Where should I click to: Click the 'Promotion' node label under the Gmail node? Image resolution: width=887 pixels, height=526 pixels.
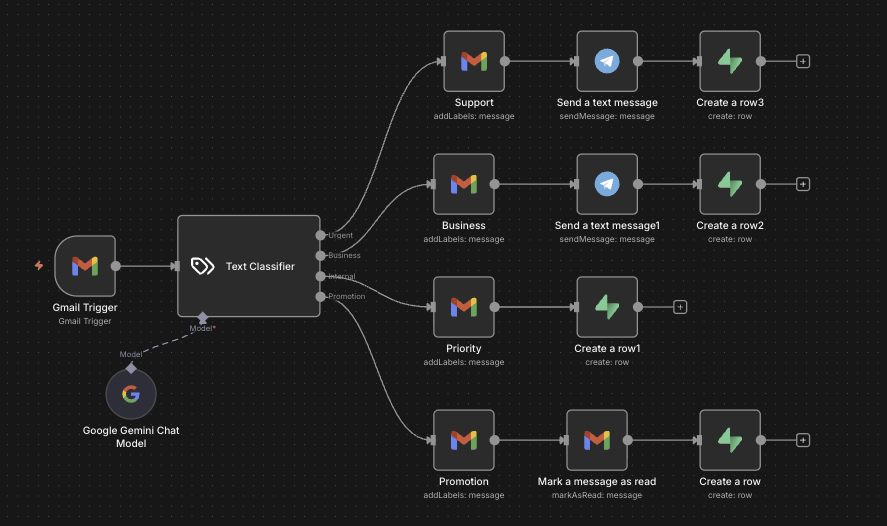tap(464, 481)
